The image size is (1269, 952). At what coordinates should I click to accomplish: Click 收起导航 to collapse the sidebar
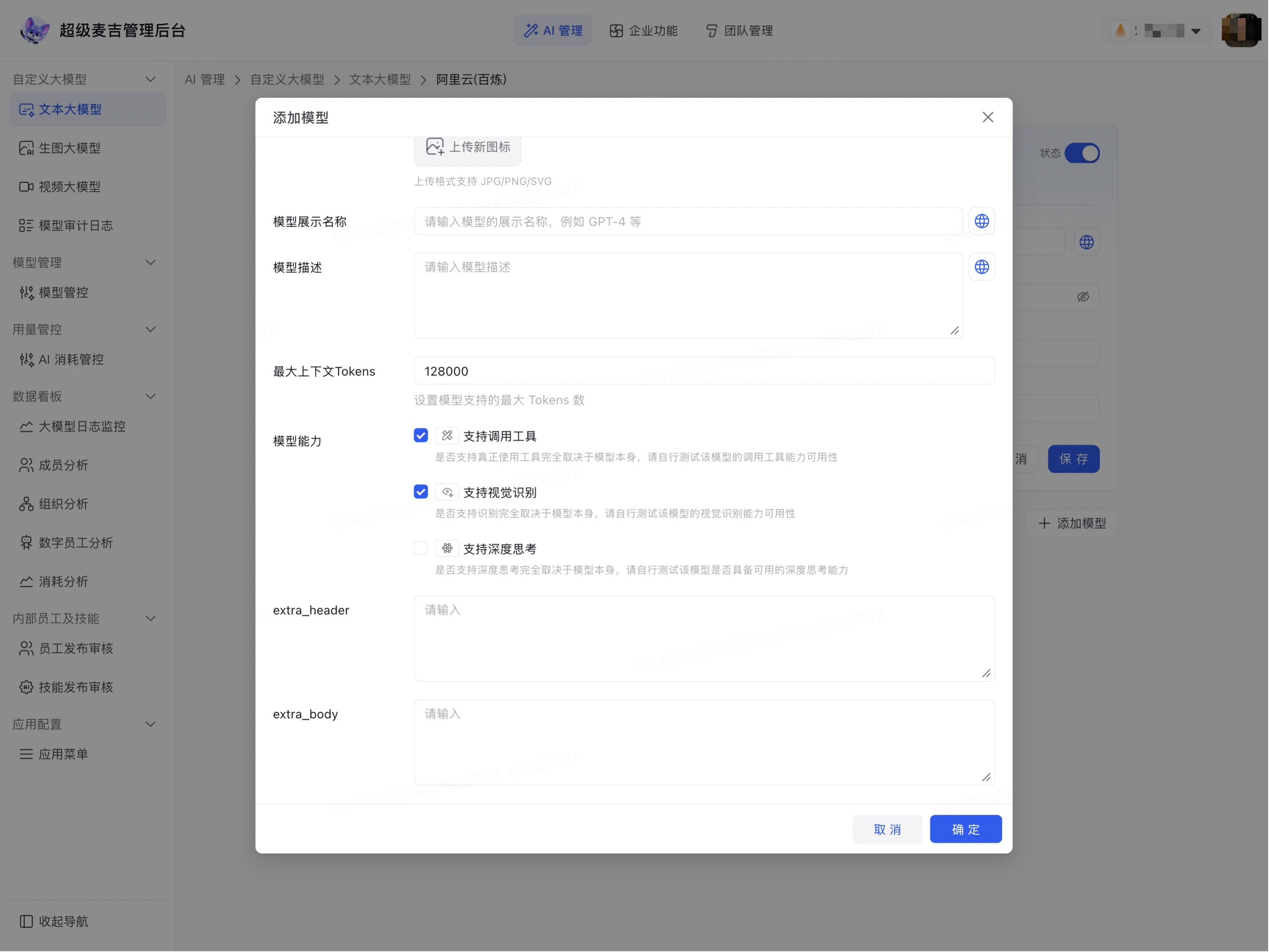[x=55, y=921]
